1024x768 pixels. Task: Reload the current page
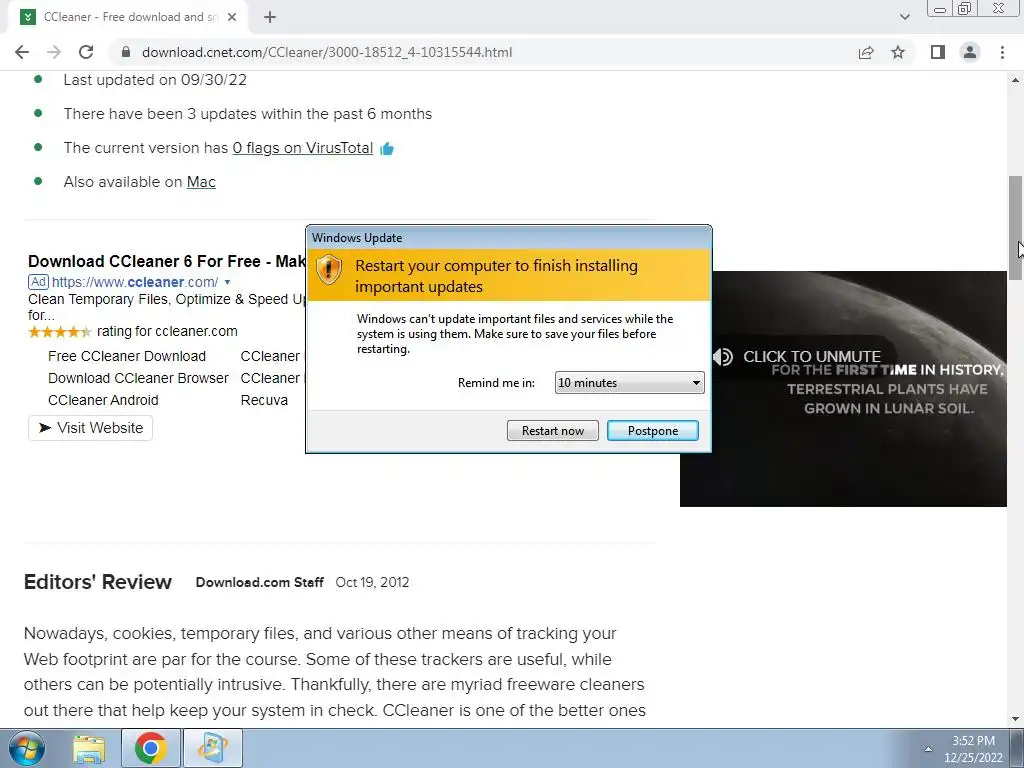[x=86, y=52]
